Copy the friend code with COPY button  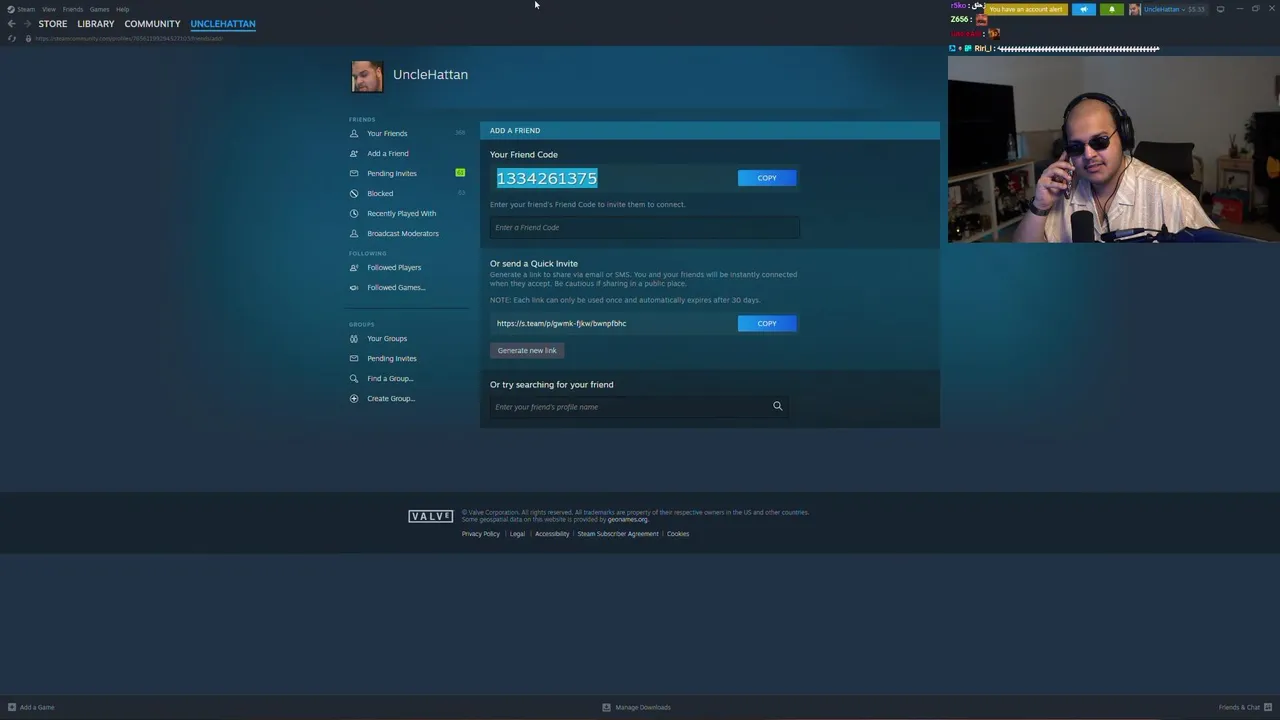tap(767, 178)
